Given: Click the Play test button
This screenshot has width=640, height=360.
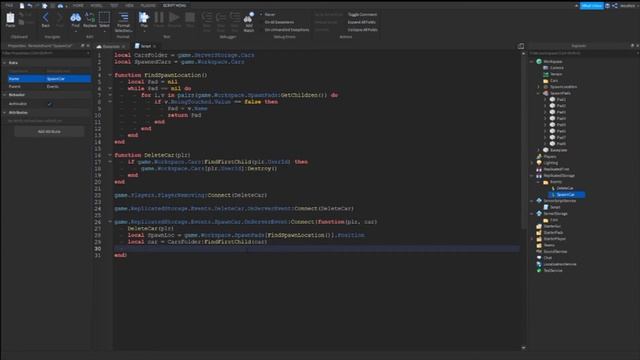Looking at the screenshot, I should [x=144, y=18].
